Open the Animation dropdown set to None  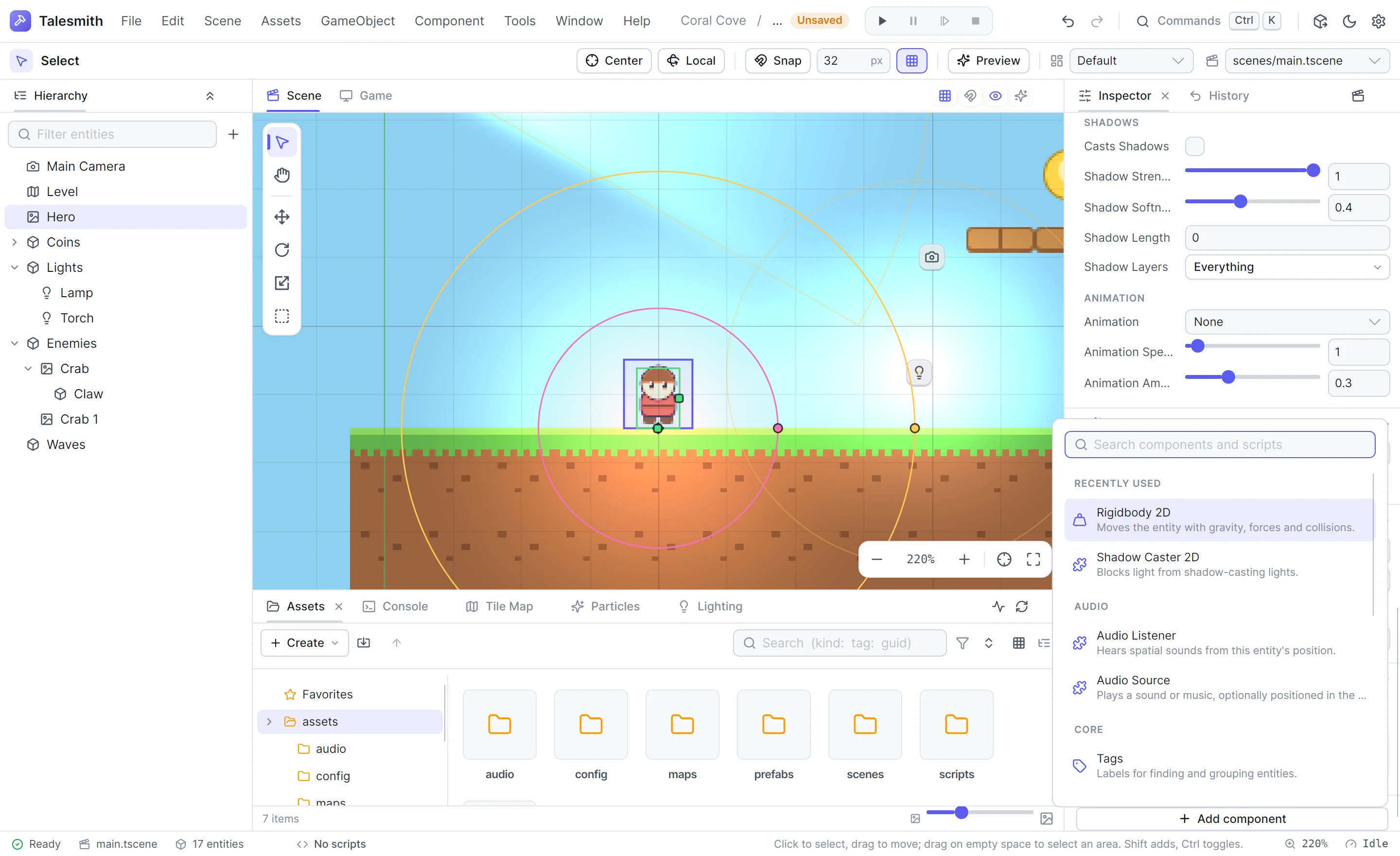tap(1287, 321)
